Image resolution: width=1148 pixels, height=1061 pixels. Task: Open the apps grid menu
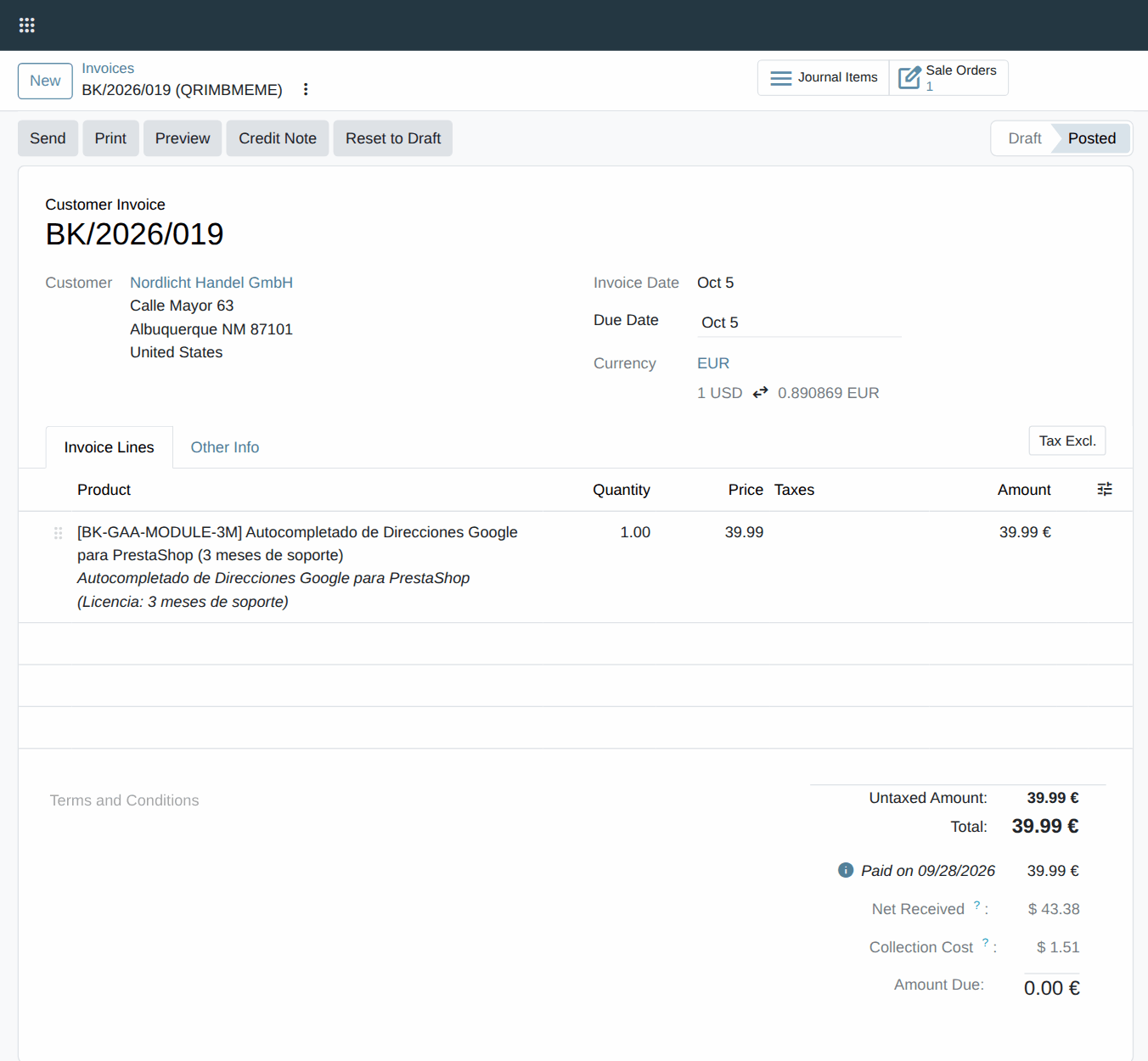point(27,25)
